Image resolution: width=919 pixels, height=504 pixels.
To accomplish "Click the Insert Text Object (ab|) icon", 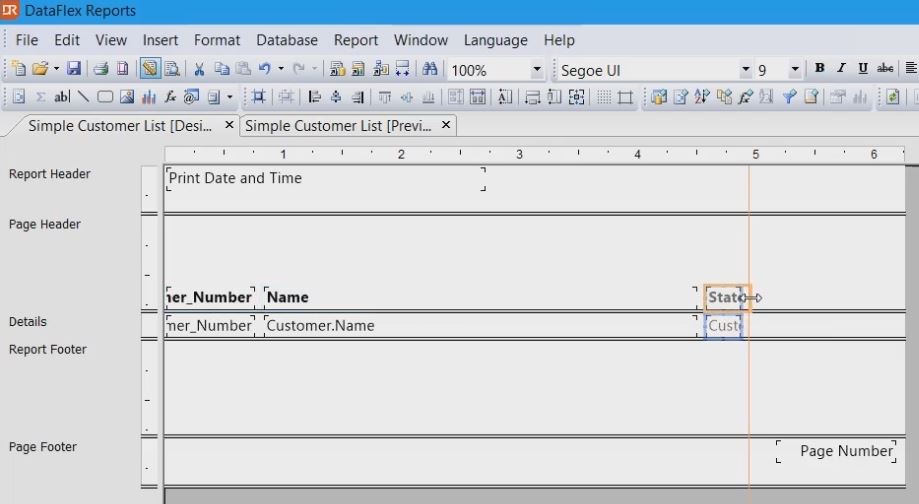I will (62, 97).
